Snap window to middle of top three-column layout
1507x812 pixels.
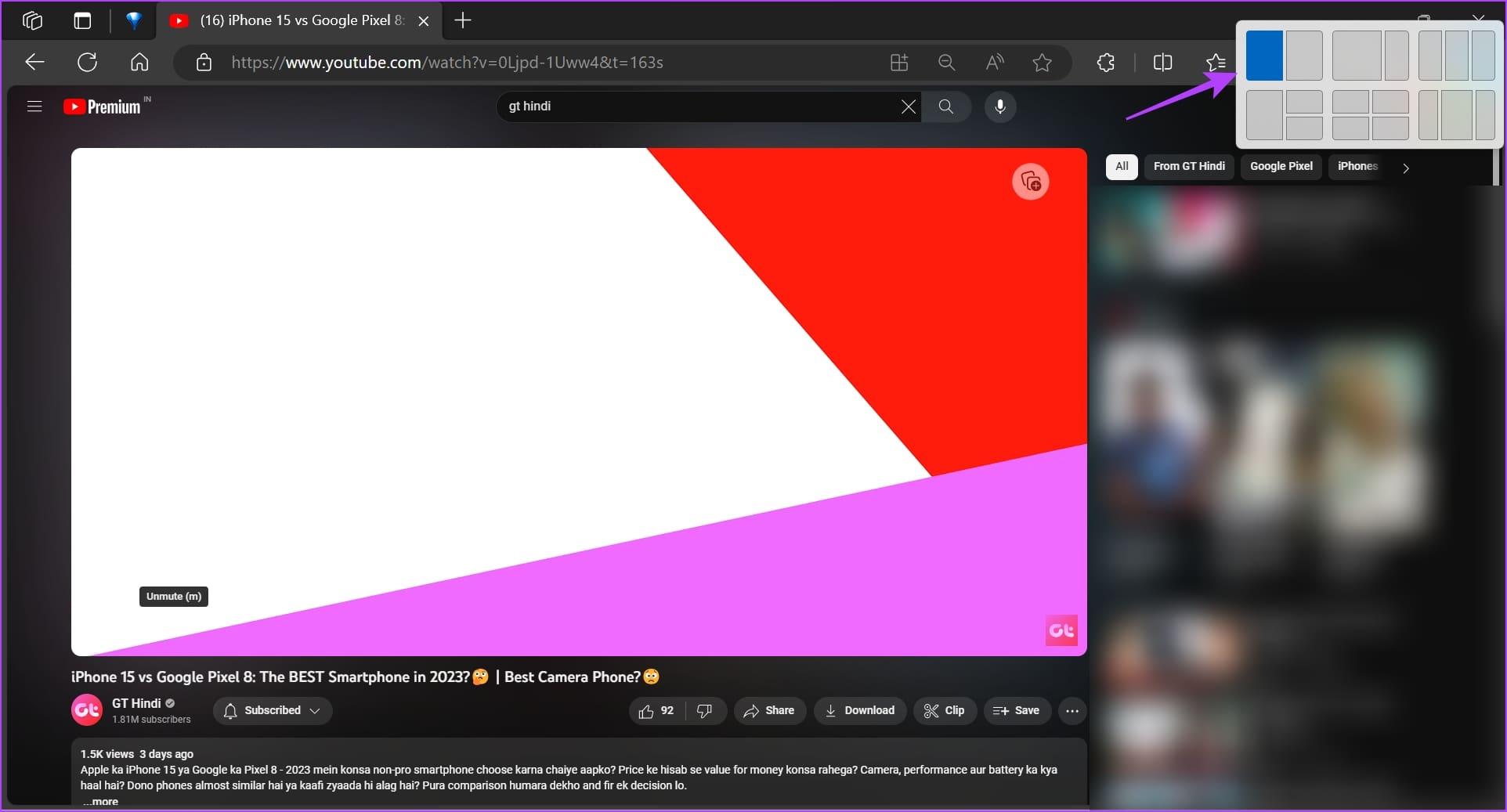1457,56
